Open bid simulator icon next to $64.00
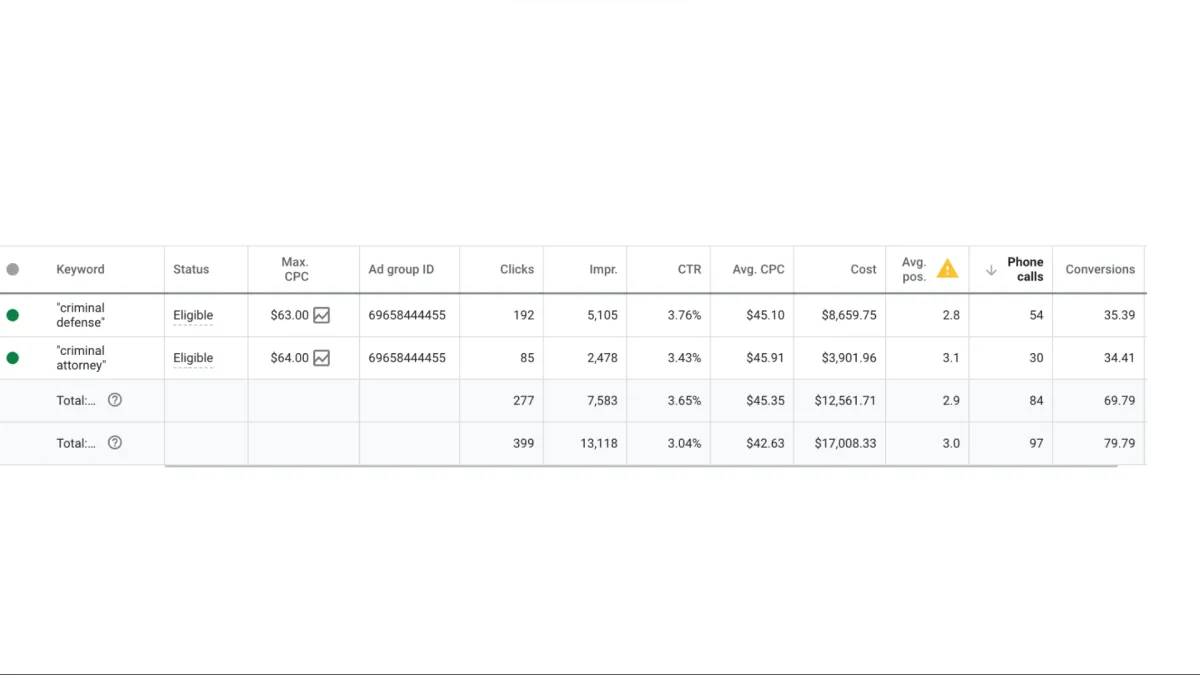The image size is (1200, 675). tap(321, 358)
